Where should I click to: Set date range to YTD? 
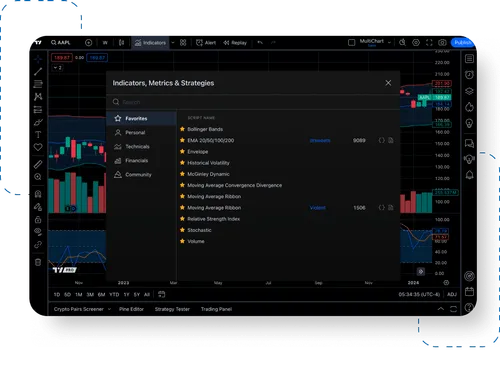click(x=114, y=295)
